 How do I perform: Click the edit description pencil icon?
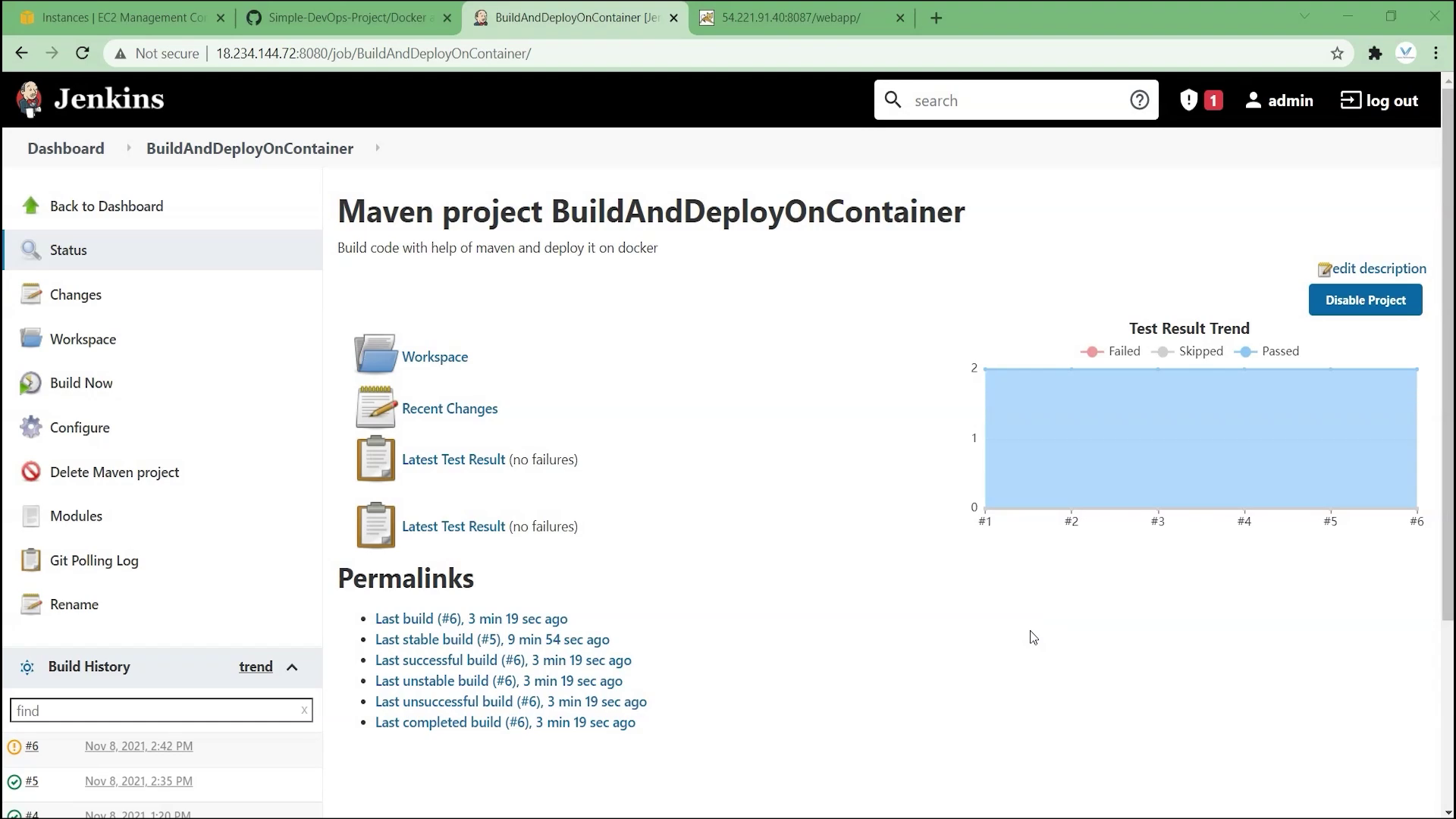[x=1324, y=270]
